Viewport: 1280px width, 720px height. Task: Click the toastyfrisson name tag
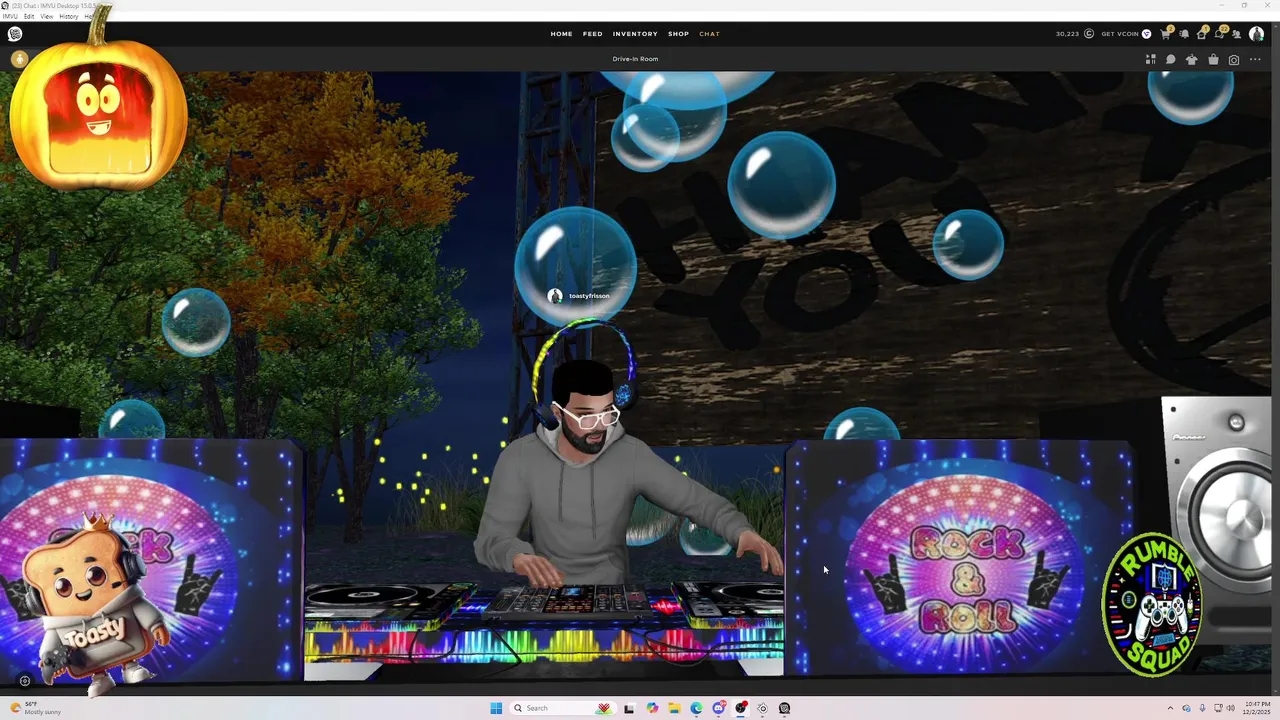pos(589,296)
